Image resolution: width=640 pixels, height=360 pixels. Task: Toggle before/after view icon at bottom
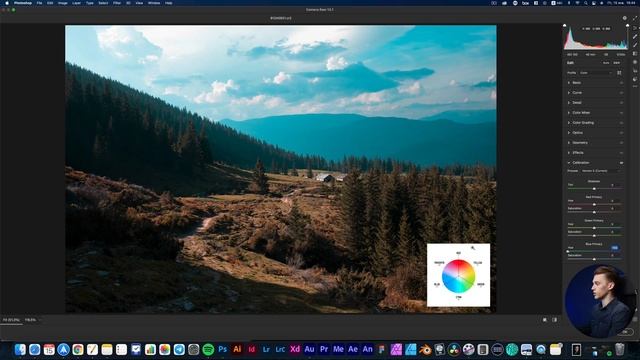click(x=554, y=320)
